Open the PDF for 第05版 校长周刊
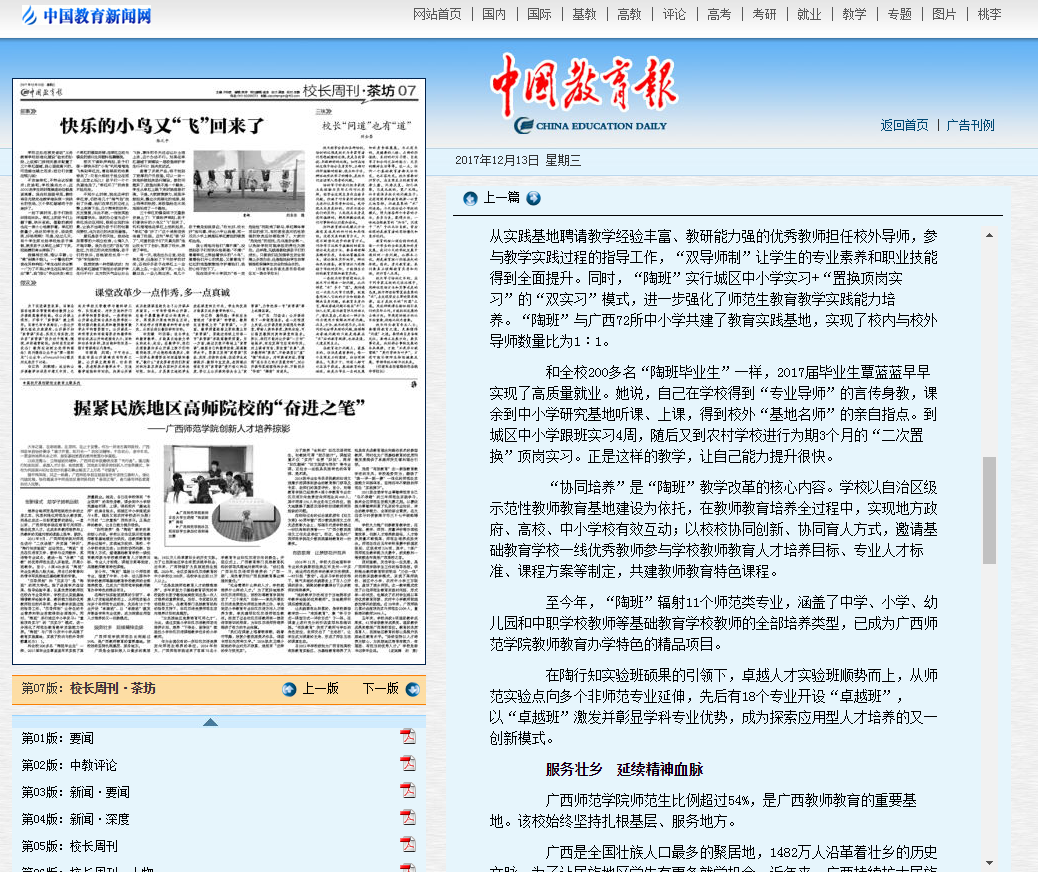Image resolution: width=1038 pixels, height=872 pixels. (x=408, y=845)
